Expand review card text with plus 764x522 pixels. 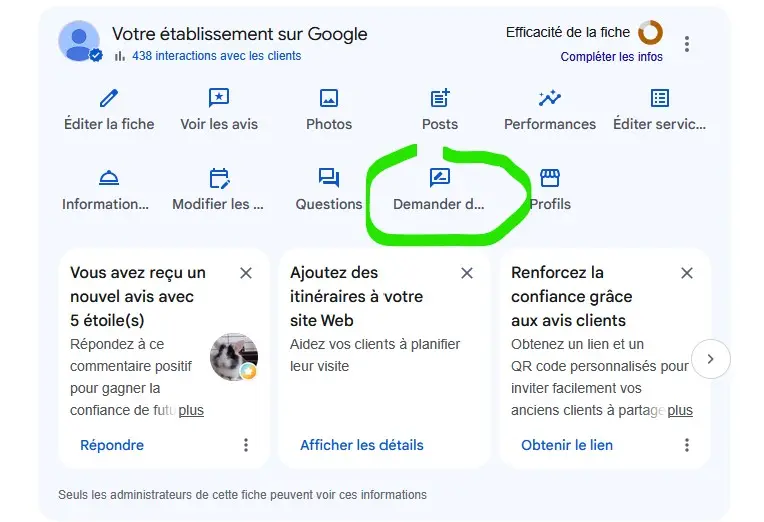191,410
